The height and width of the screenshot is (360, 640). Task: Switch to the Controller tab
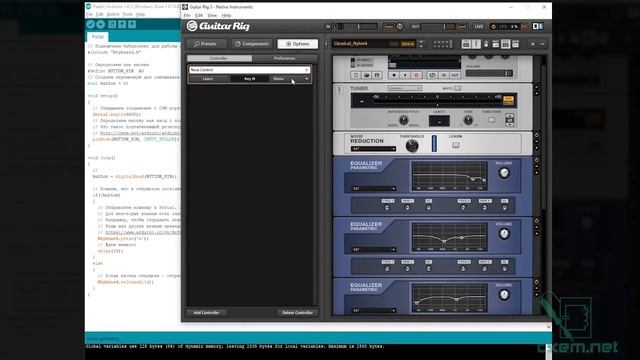[219, 58]
